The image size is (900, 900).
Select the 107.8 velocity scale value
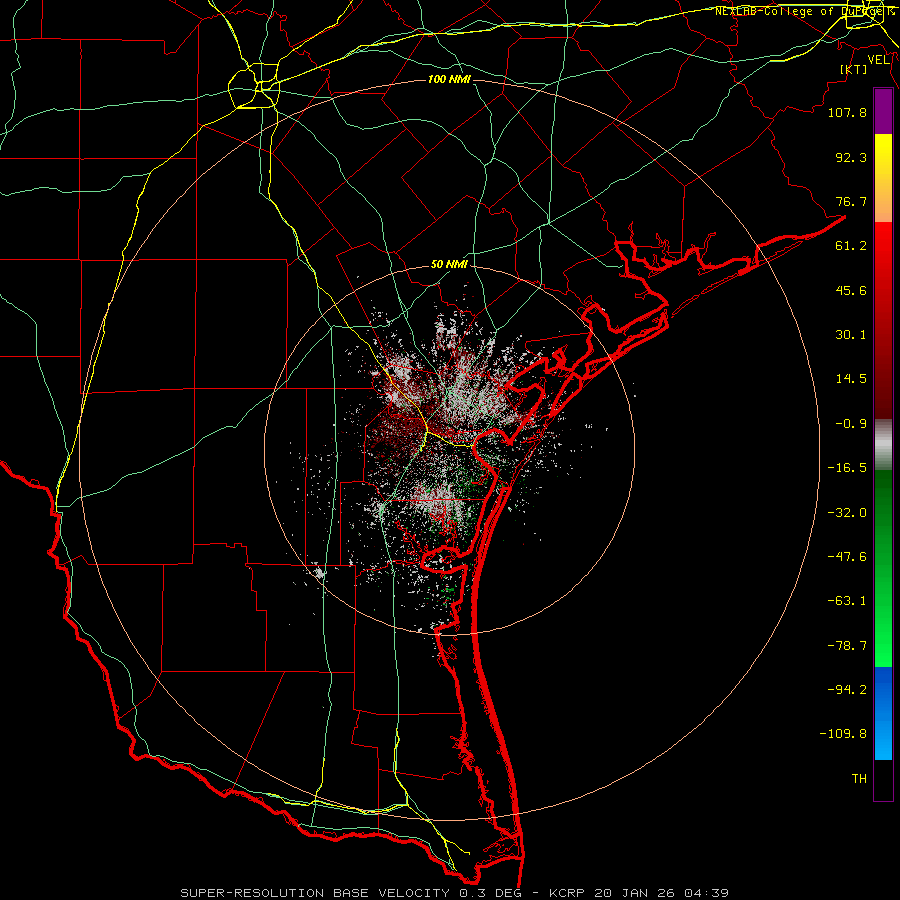(x=847, y=112)
